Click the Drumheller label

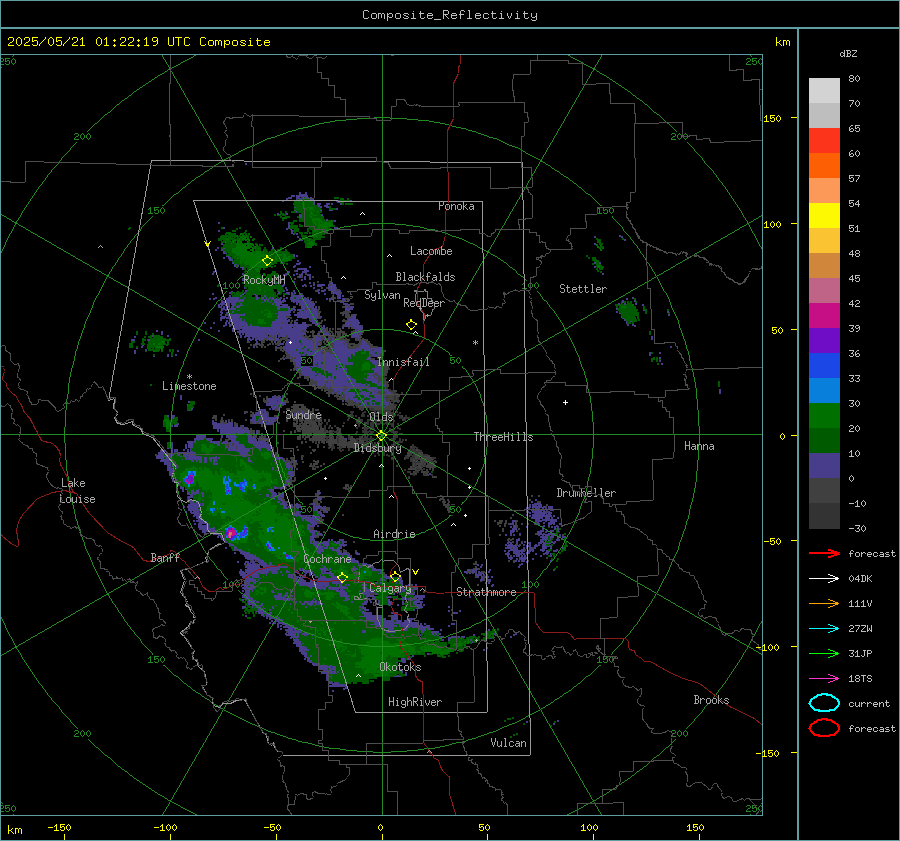point(586,493)
